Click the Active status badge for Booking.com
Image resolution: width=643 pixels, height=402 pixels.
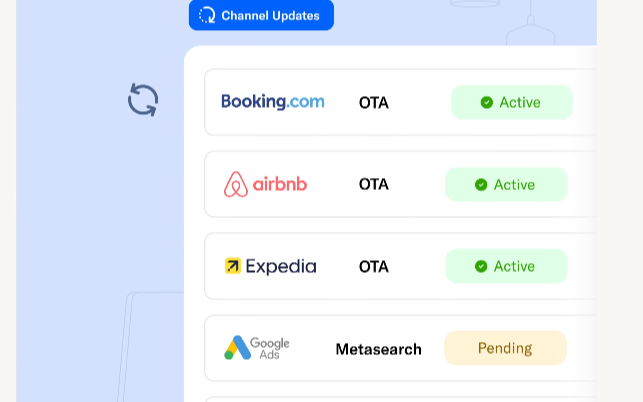[512, 102]
